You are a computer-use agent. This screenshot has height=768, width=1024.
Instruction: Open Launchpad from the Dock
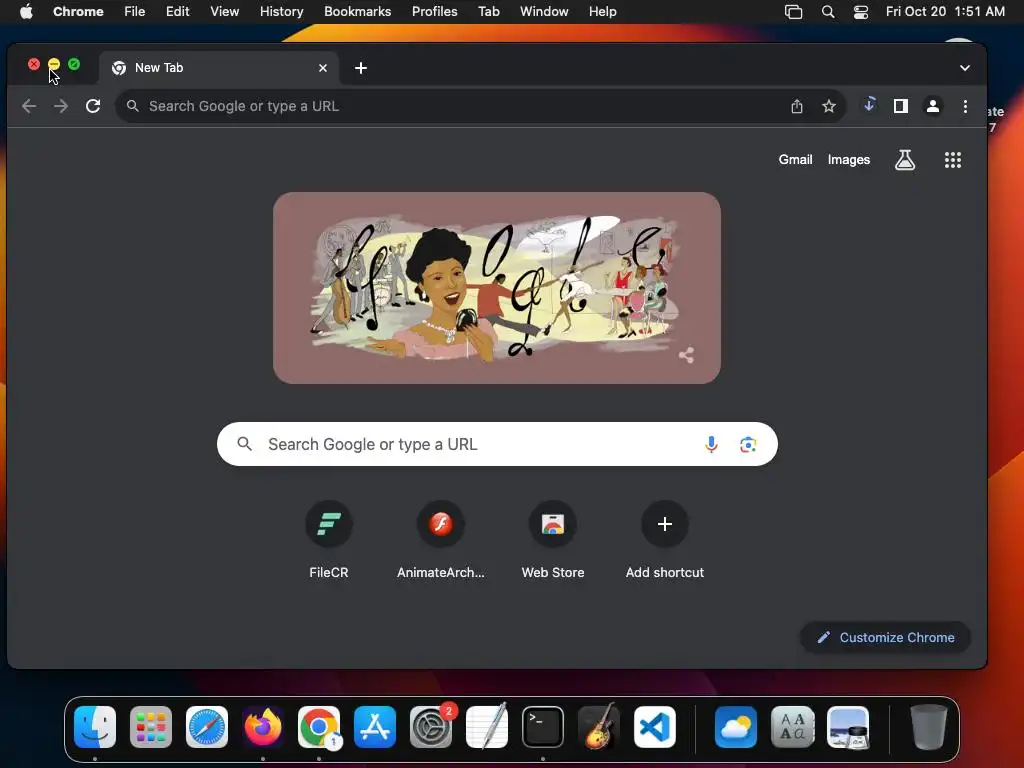[151, 727]
